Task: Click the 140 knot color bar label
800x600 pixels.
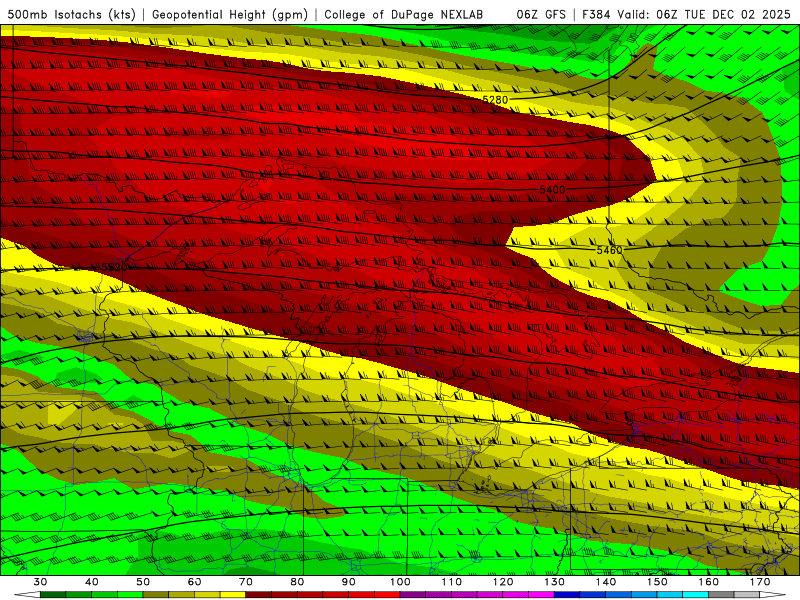Action: point(606,582)
